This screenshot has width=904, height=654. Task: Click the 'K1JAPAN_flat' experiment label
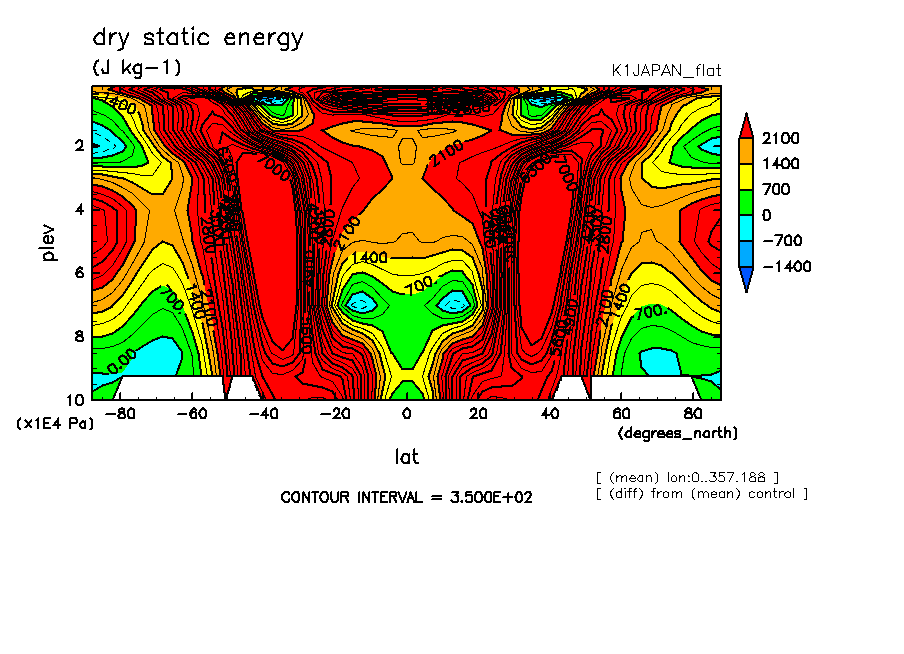coord(666,70)
